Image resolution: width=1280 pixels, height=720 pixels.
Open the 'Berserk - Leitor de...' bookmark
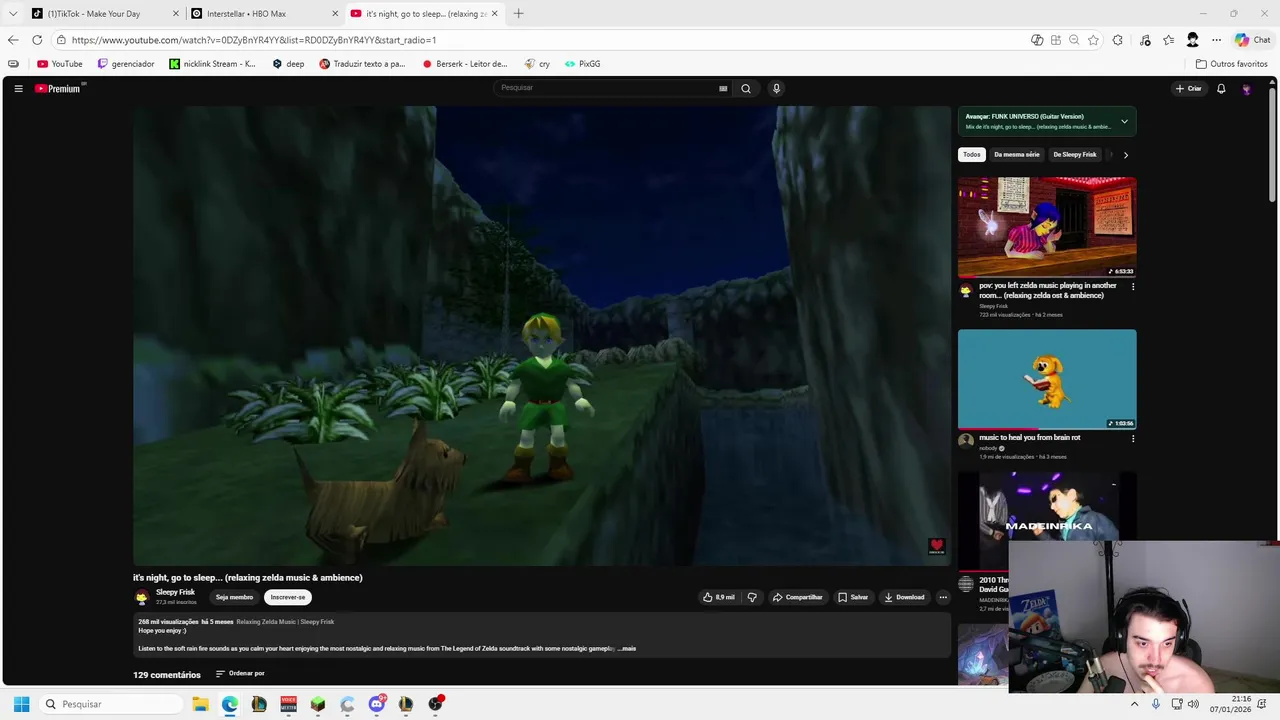[x=465, y=64]
